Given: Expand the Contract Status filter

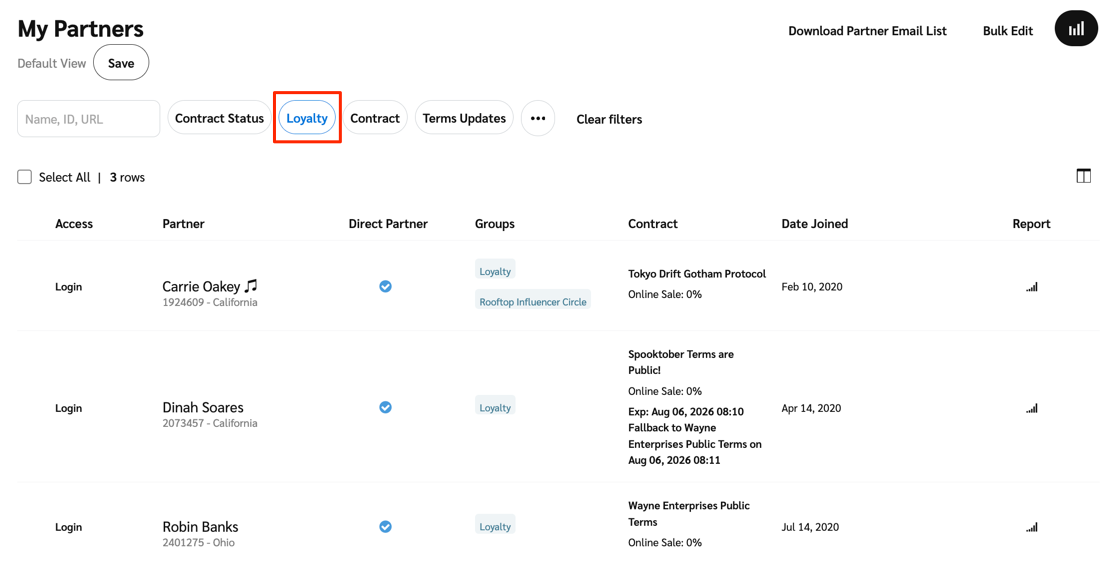Looking at the screenshot, I should coord(219,118).
